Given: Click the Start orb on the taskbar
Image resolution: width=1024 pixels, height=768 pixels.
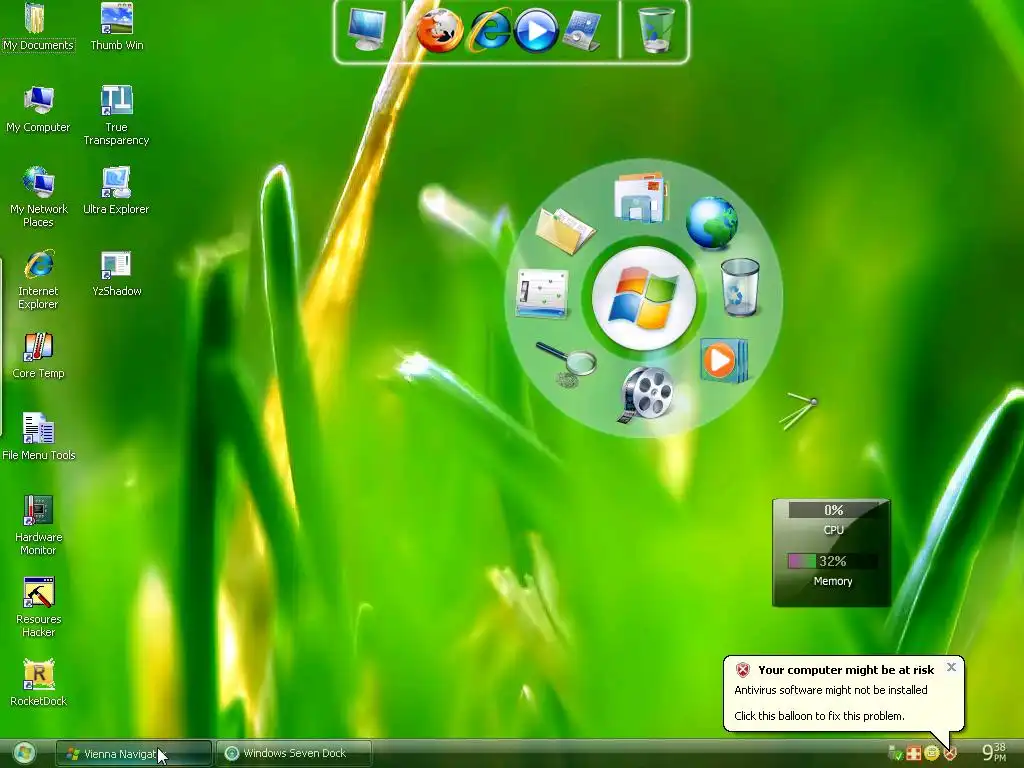Looking at the screenshot, I should 24,754.
